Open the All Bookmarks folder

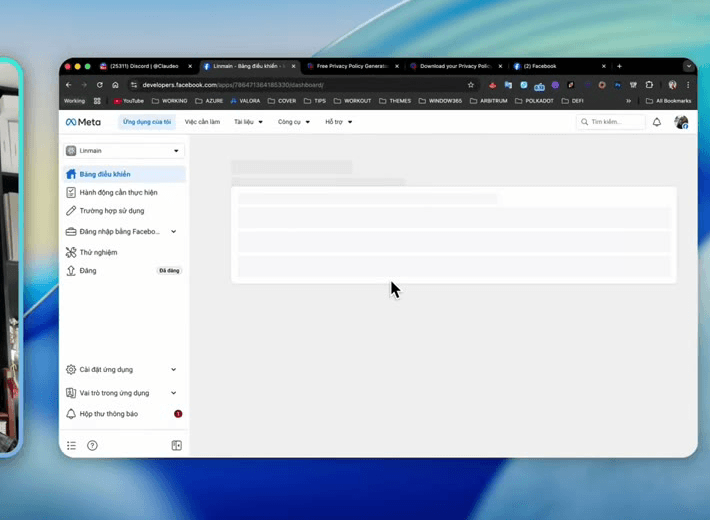[x=668, y=101]
